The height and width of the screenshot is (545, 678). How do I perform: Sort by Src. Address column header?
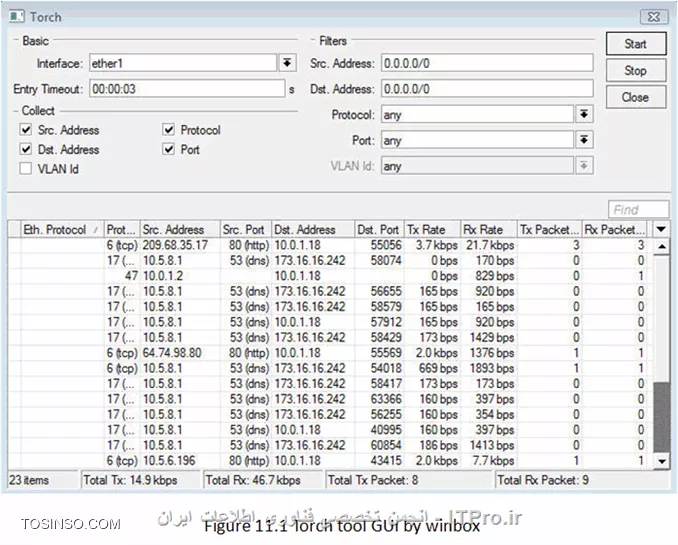coord(180,229)
